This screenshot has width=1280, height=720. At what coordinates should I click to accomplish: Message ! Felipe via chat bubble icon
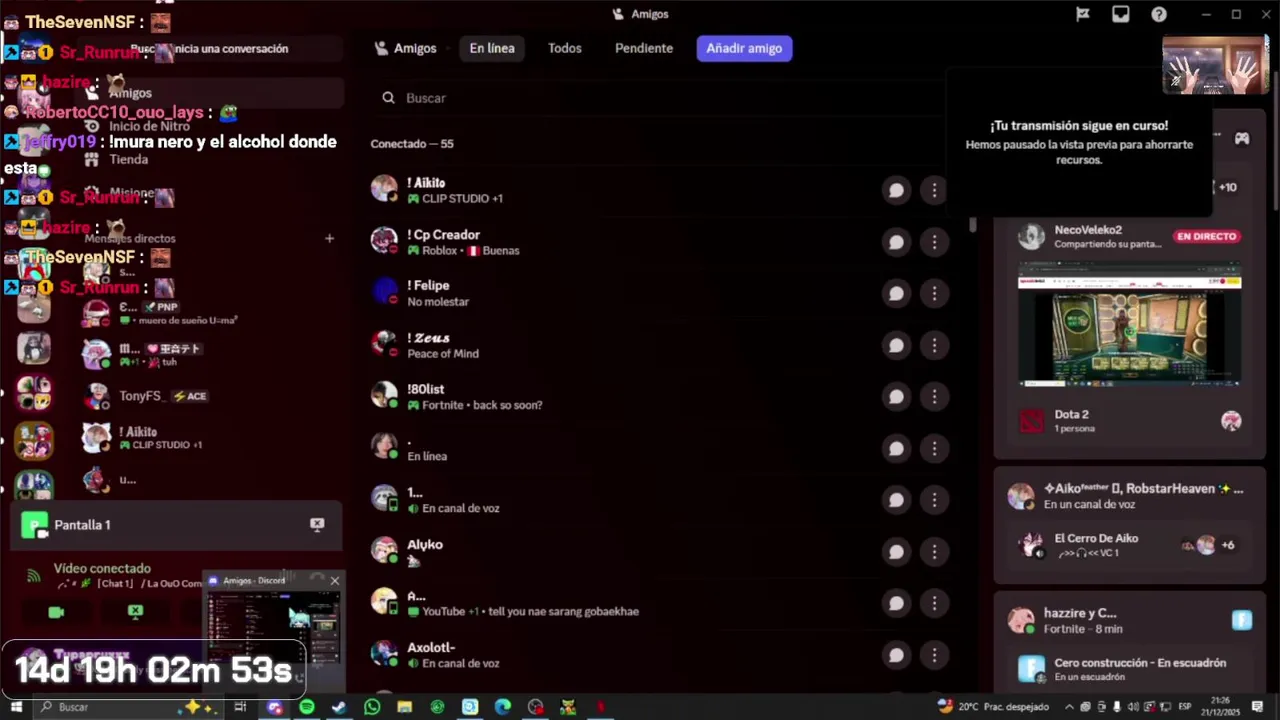click(x=896, y=293)
